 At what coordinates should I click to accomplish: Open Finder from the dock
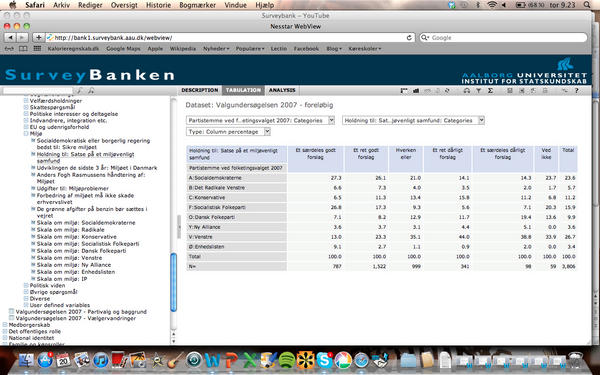pos(26,360)
